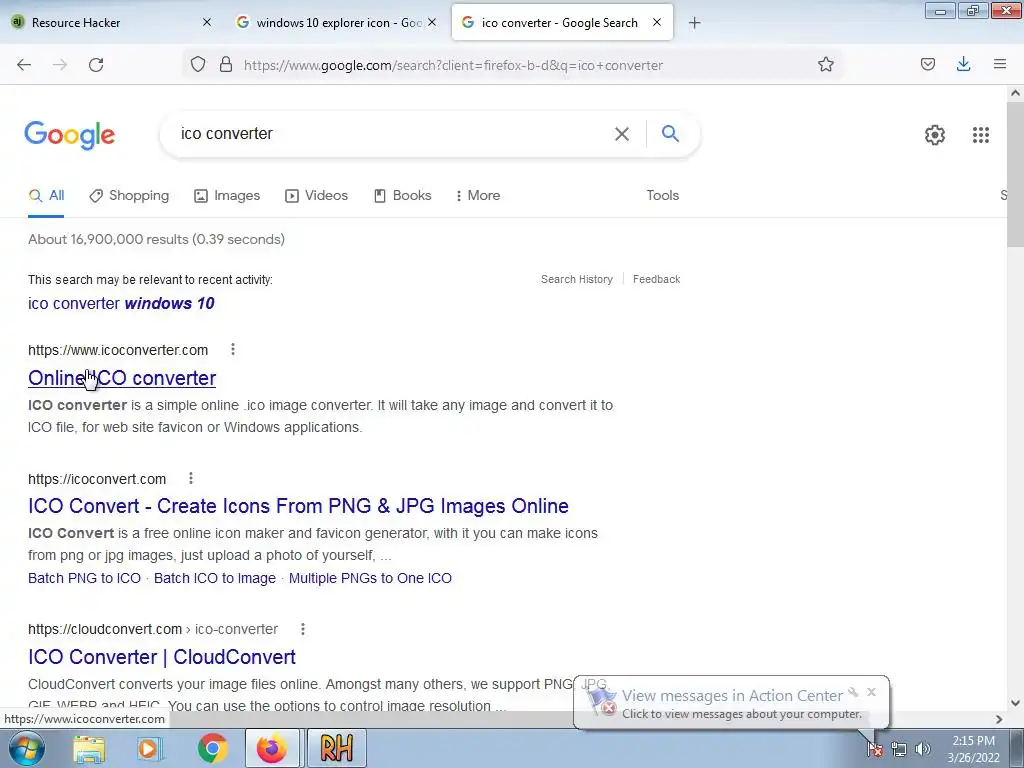The height and width of the screenshot is (768, 1024).
Task: Clear the Google search box
Action: (x=622, y=134)
